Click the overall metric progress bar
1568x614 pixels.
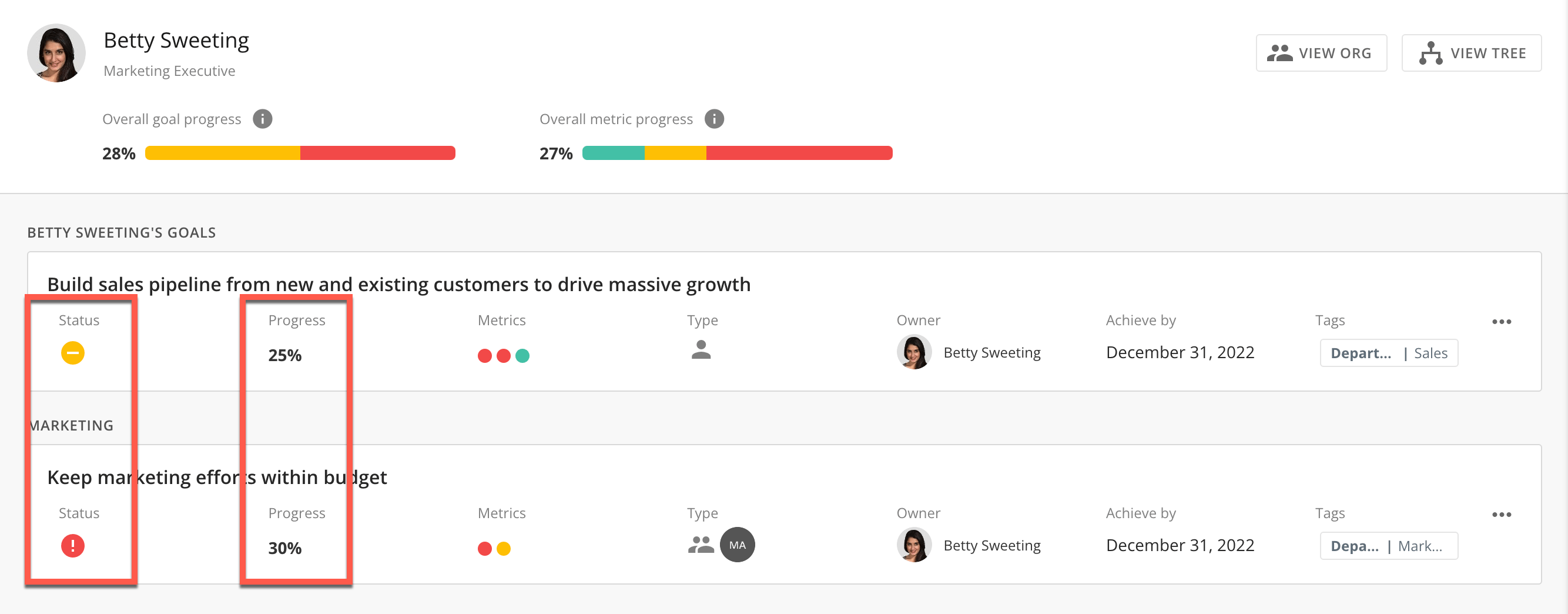(x=737, y=153)
